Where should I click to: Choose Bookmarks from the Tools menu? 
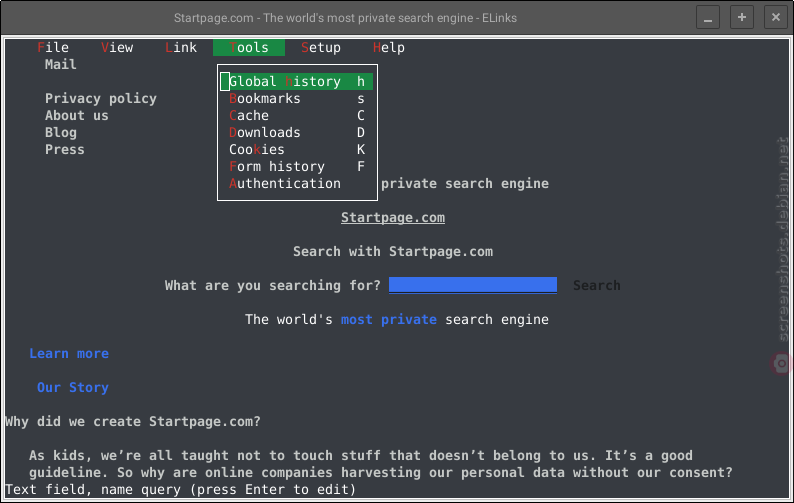[297, 99]
